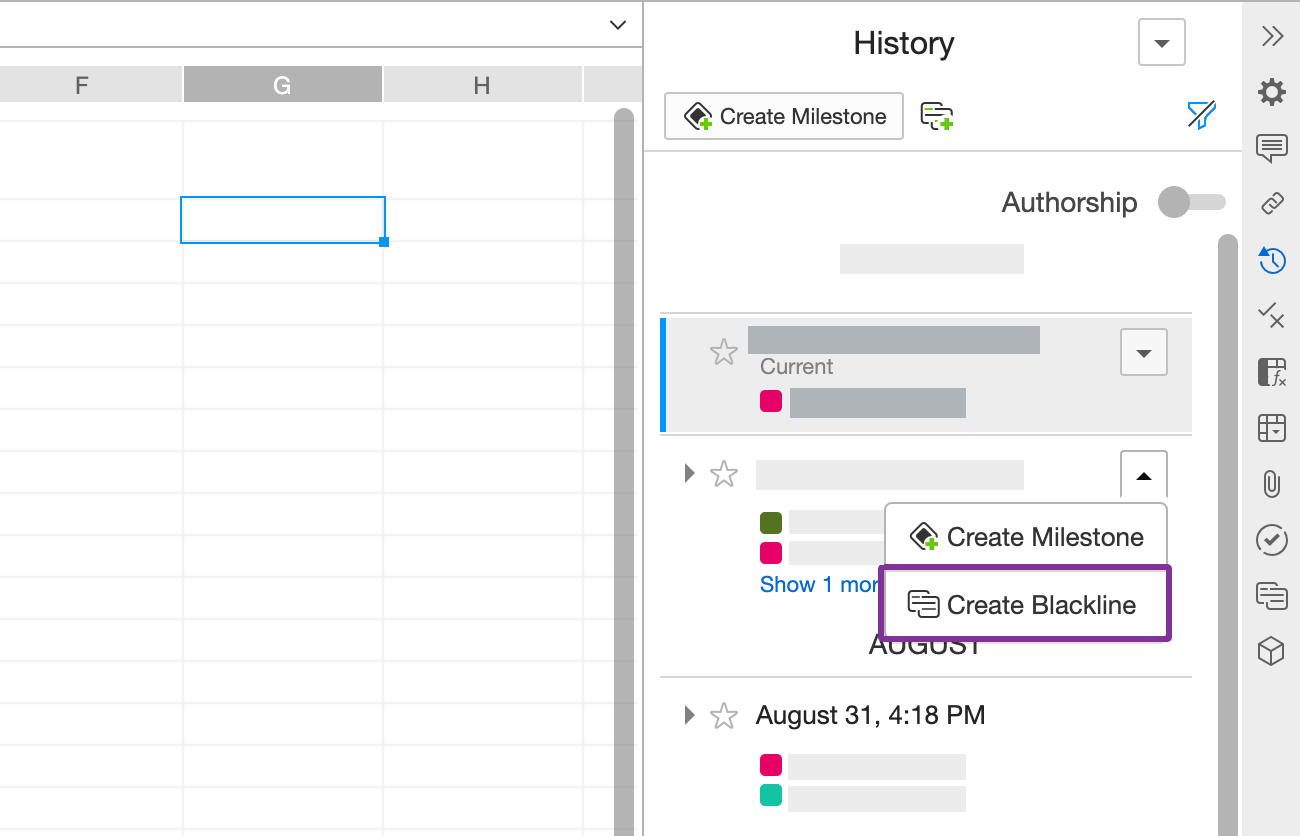Open the settings gear in right sidebar
The height and width of the screenshot is (836, 1300).
click(1271, 93)
